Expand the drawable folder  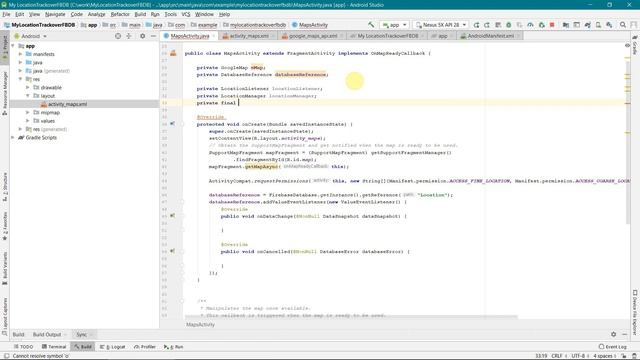point(28,87)
